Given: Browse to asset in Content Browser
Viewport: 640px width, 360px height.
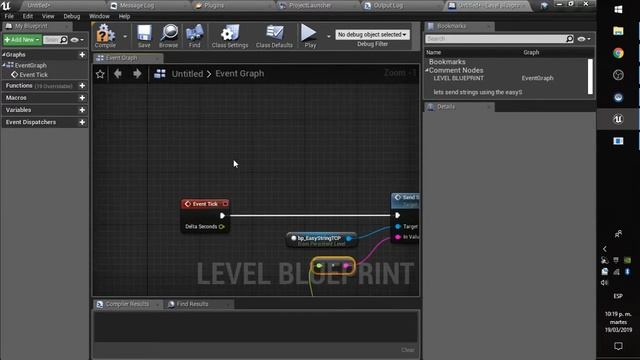Looking at the screenshot, I should click(x=169, y=36).
